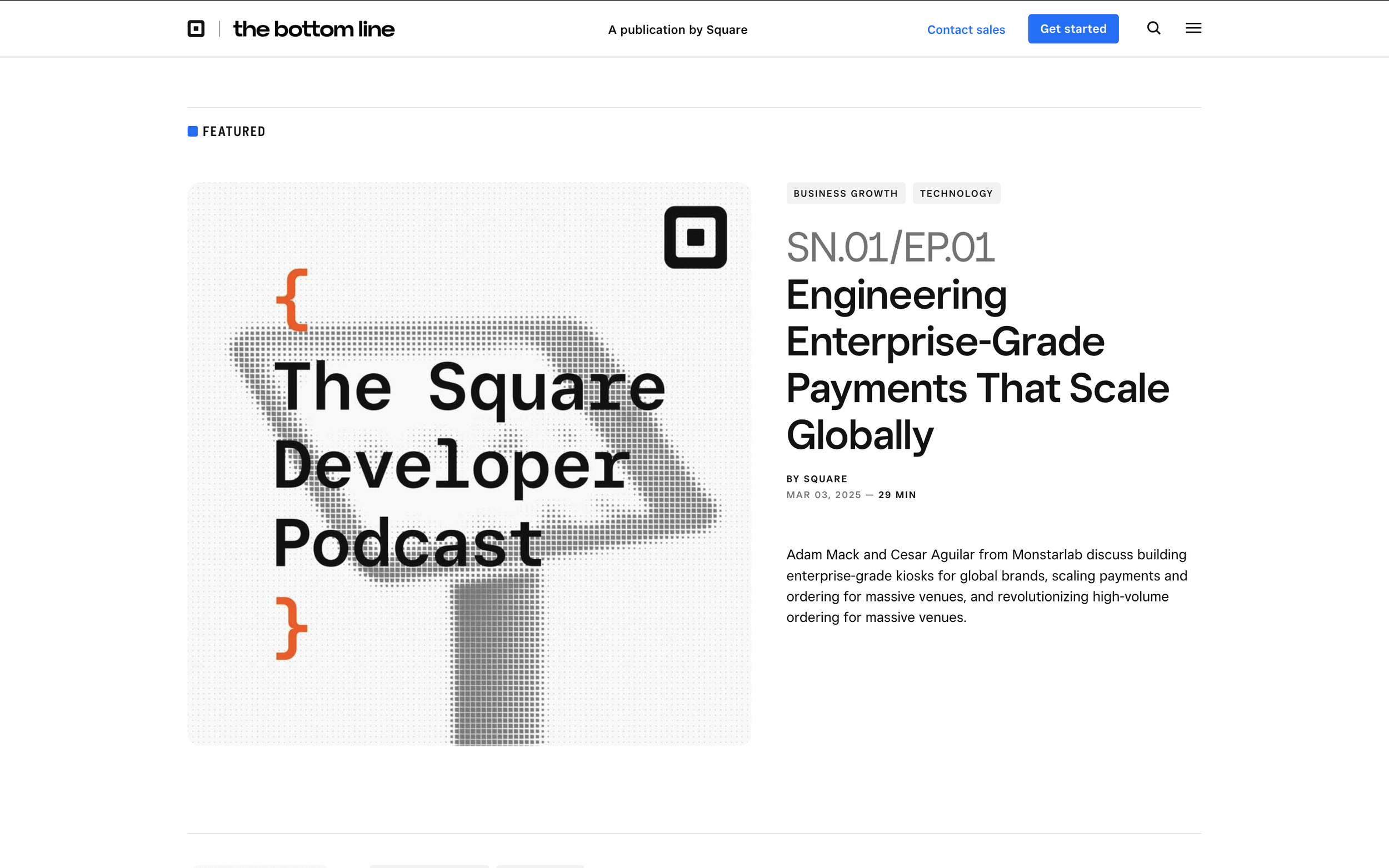The image size is (1389, 868).
Task: Click the By Square author byline
Action: [x=817, y=479]
